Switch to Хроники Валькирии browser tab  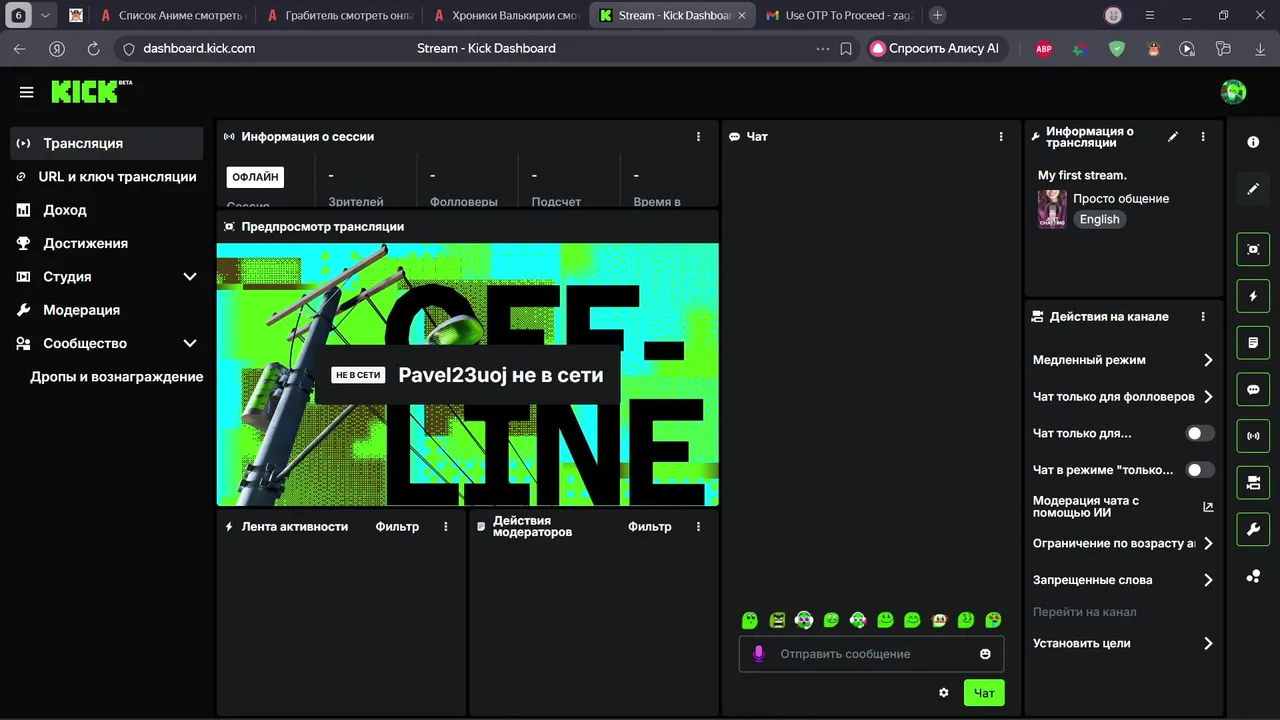click(x=506, y=15)
